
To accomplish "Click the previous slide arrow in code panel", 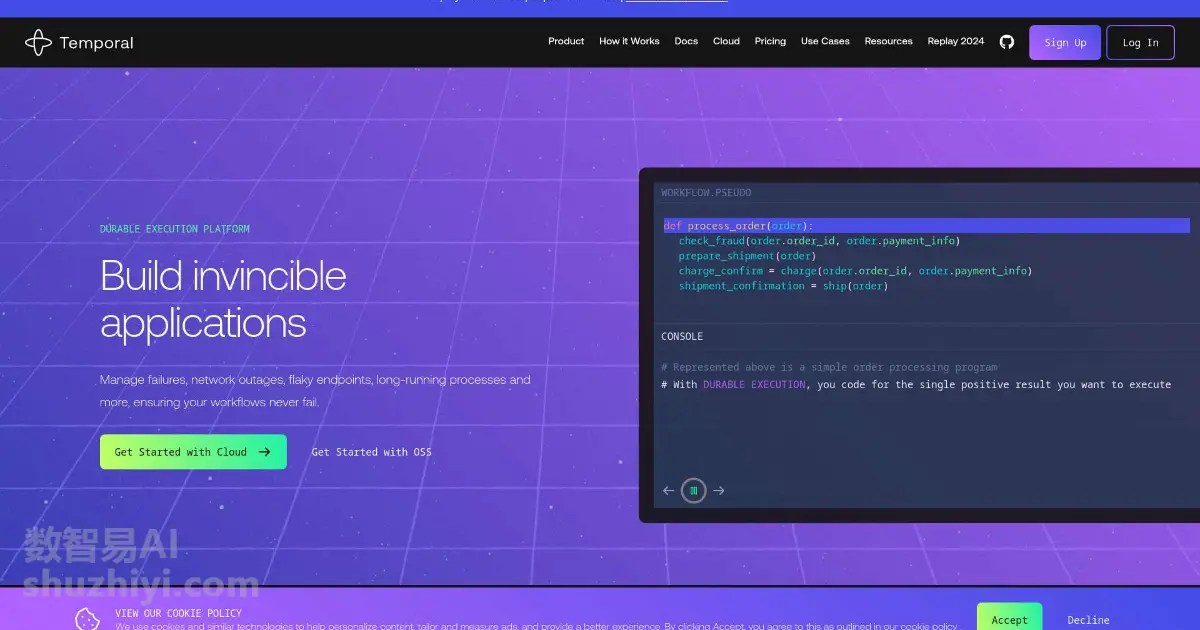I will pos(669,490).
